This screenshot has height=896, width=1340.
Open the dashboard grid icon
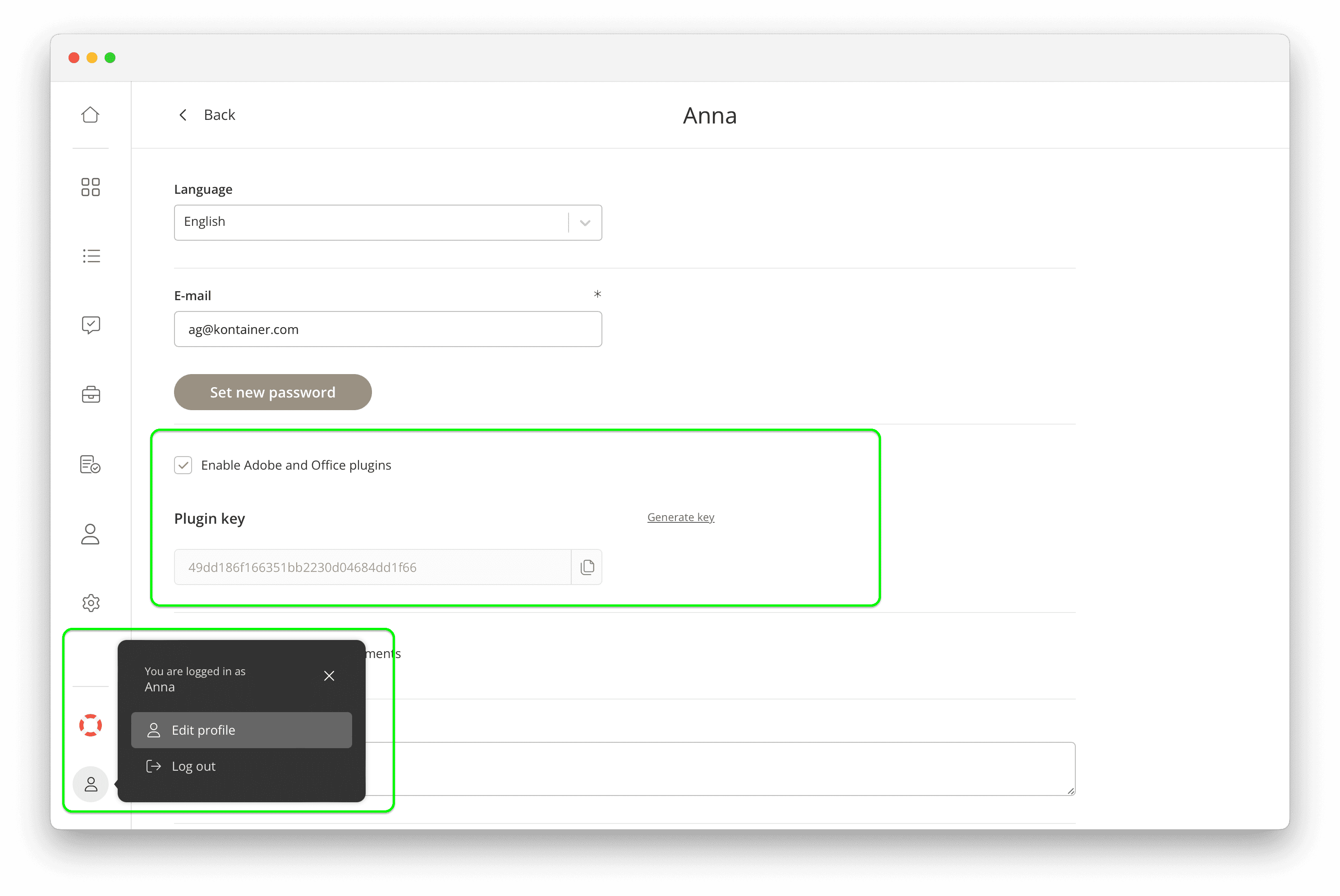coord(90,187)
